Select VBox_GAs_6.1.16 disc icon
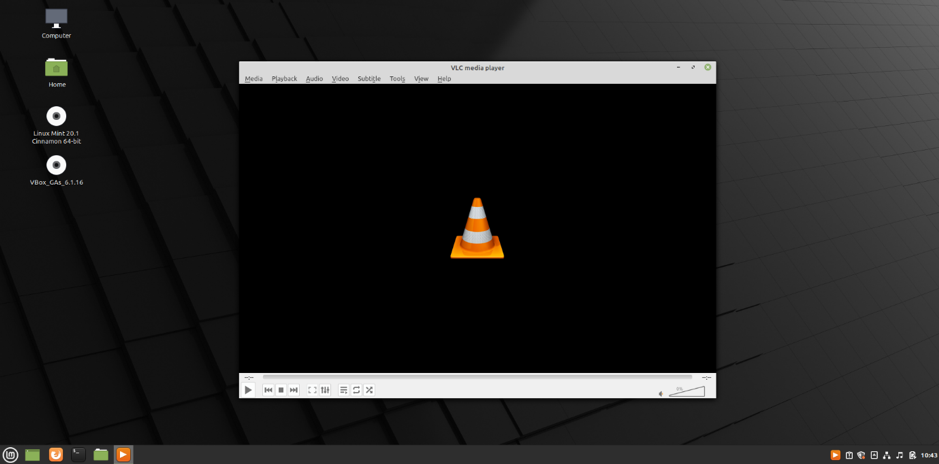The width and height of the screenshot is (939, 464). 56,171
